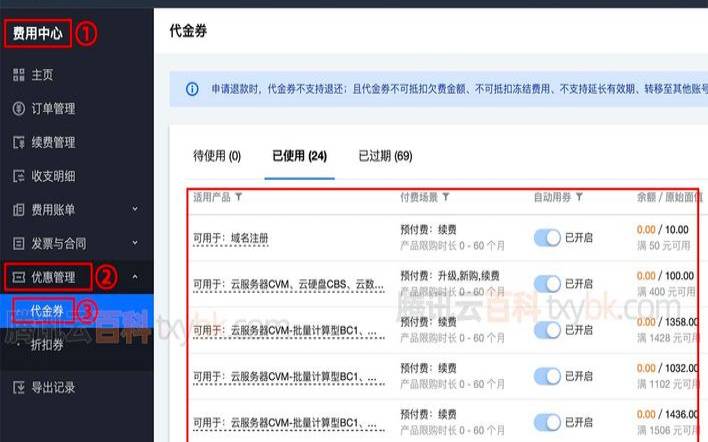Viewport: 708px width, 442px height.
Task: Select the 代金券 sidebar item
Action: tap(48, 311)
